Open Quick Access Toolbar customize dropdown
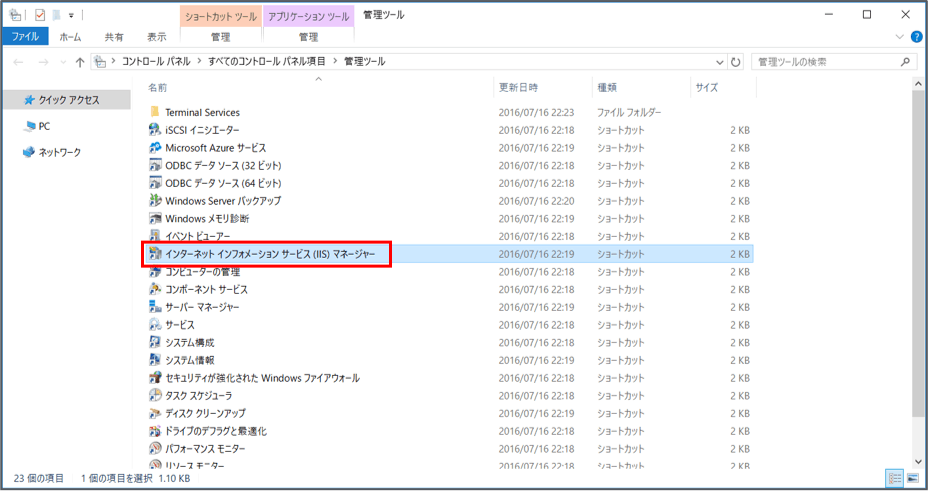The height and width of the screenshot is (491, 928). tap(71, 16)
